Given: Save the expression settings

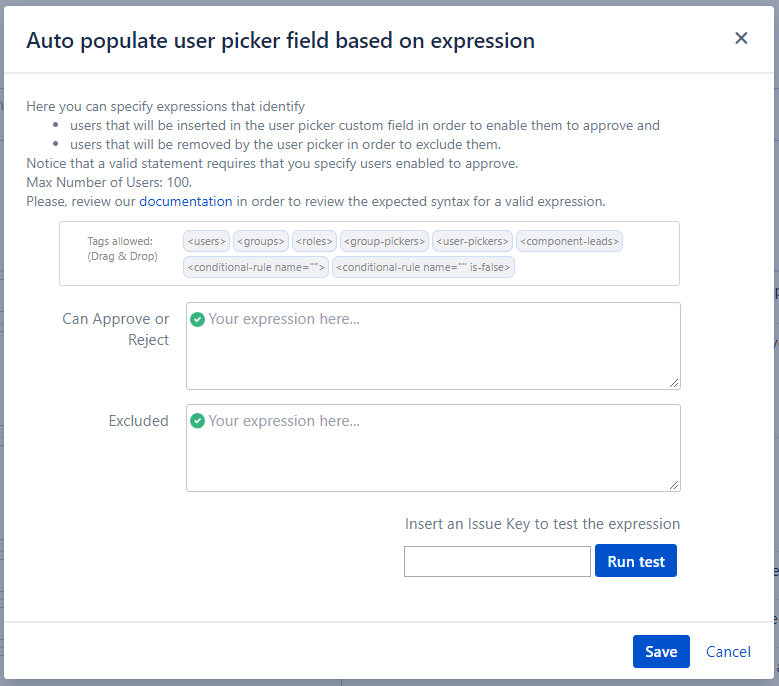Looking at the screenshot, I should 661,651.
